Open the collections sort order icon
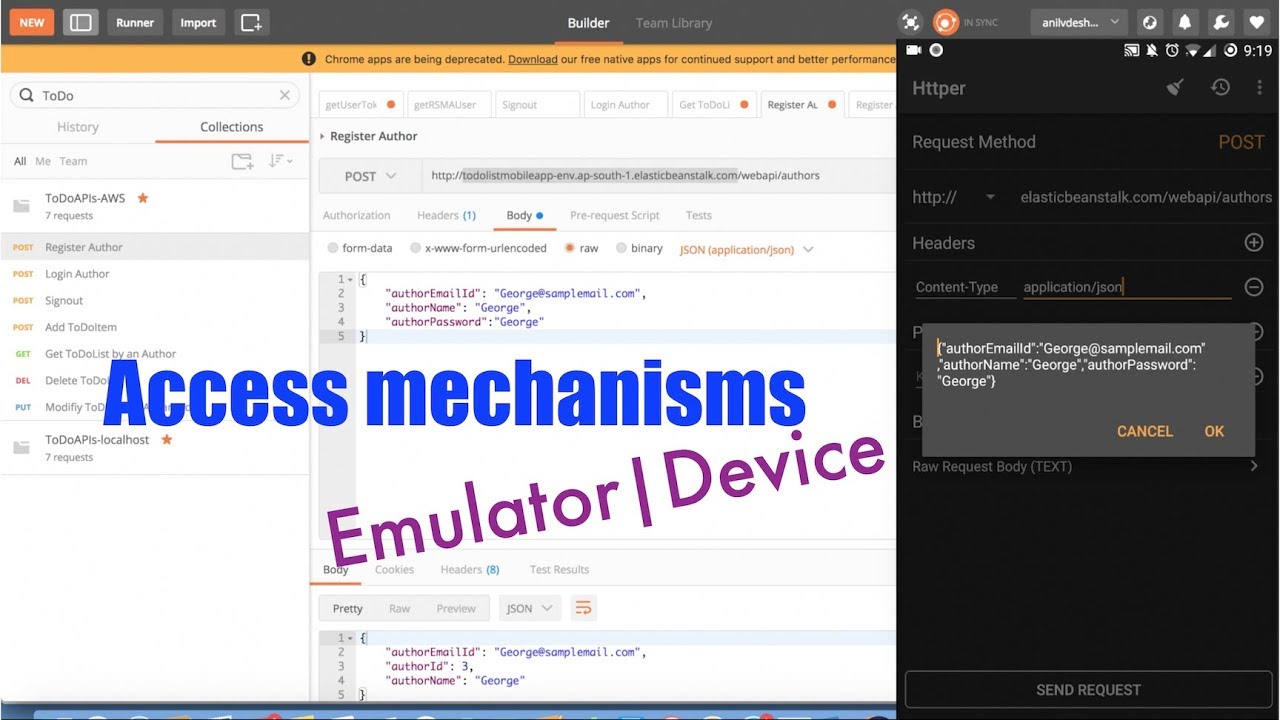Viewport: 1280px width, 720px height. 280,161
